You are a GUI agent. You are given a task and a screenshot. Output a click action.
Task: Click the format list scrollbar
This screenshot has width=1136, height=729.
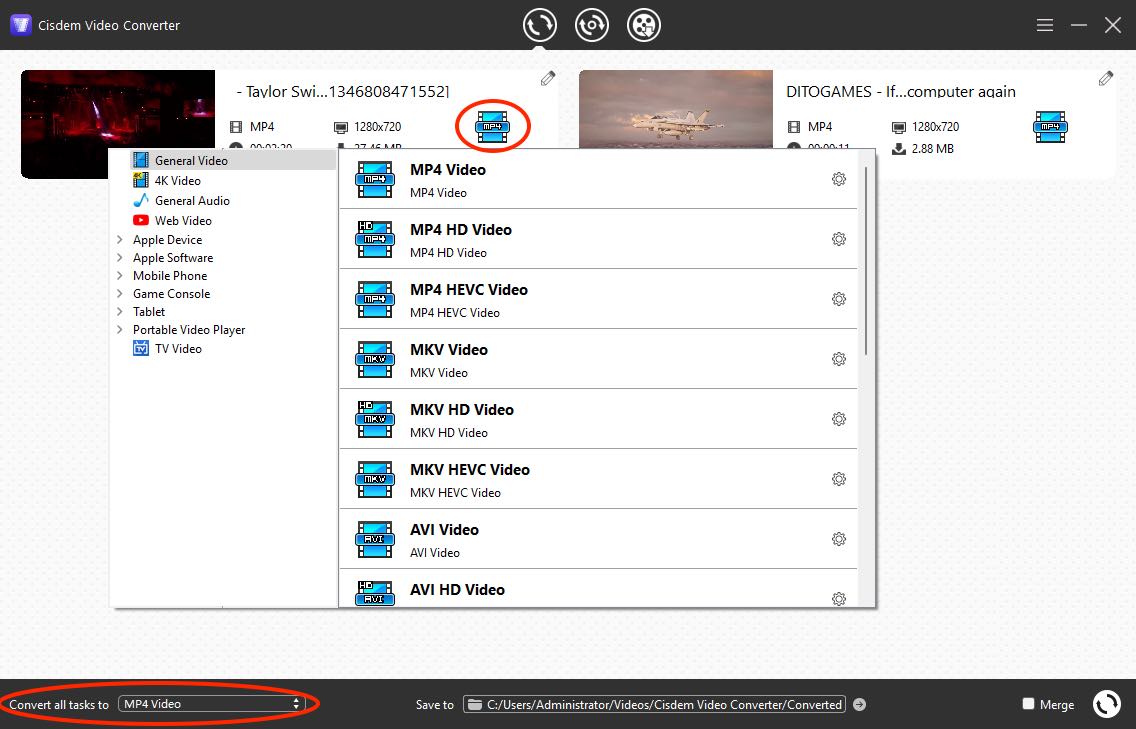(x=866, y=261)
